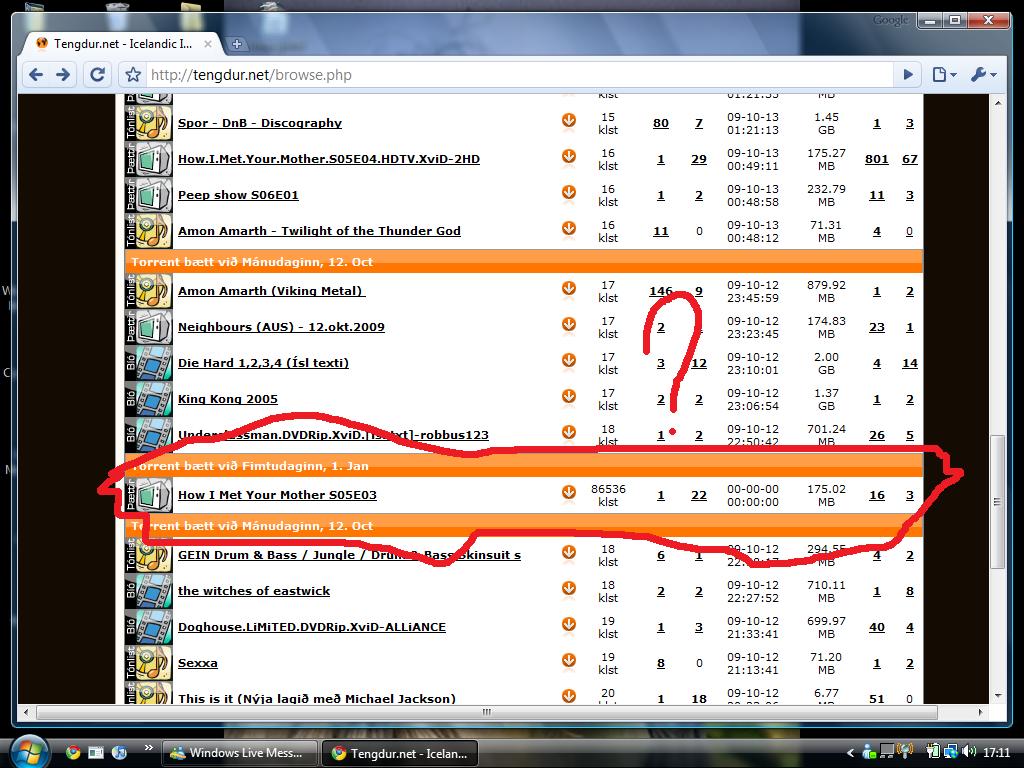The height and width of the screenshot is (768, 1024).
Task: Open the How I Met Your Mother S05E03 link
Action: pyautogui.click(x=278, y=494)
